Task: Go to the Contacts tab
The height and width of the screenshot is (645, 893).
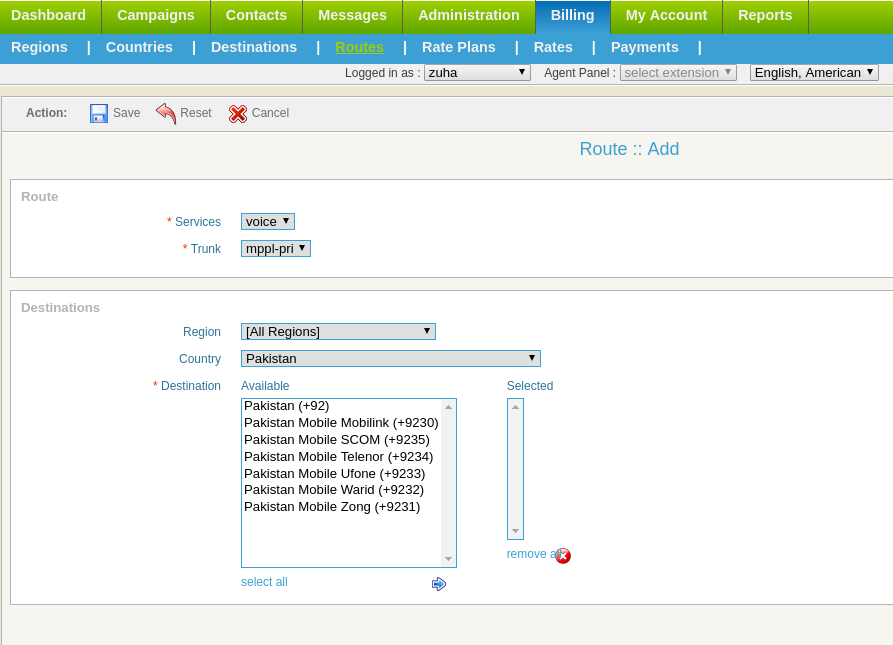Action: (256, 15)
